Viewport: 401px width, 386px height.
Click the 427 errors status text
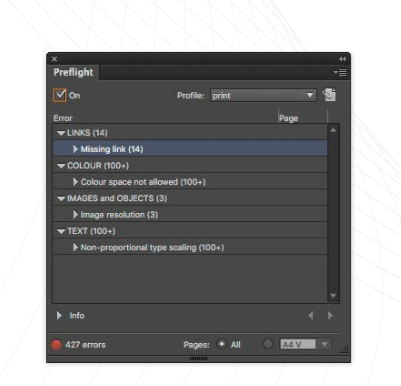pos(85,345)
